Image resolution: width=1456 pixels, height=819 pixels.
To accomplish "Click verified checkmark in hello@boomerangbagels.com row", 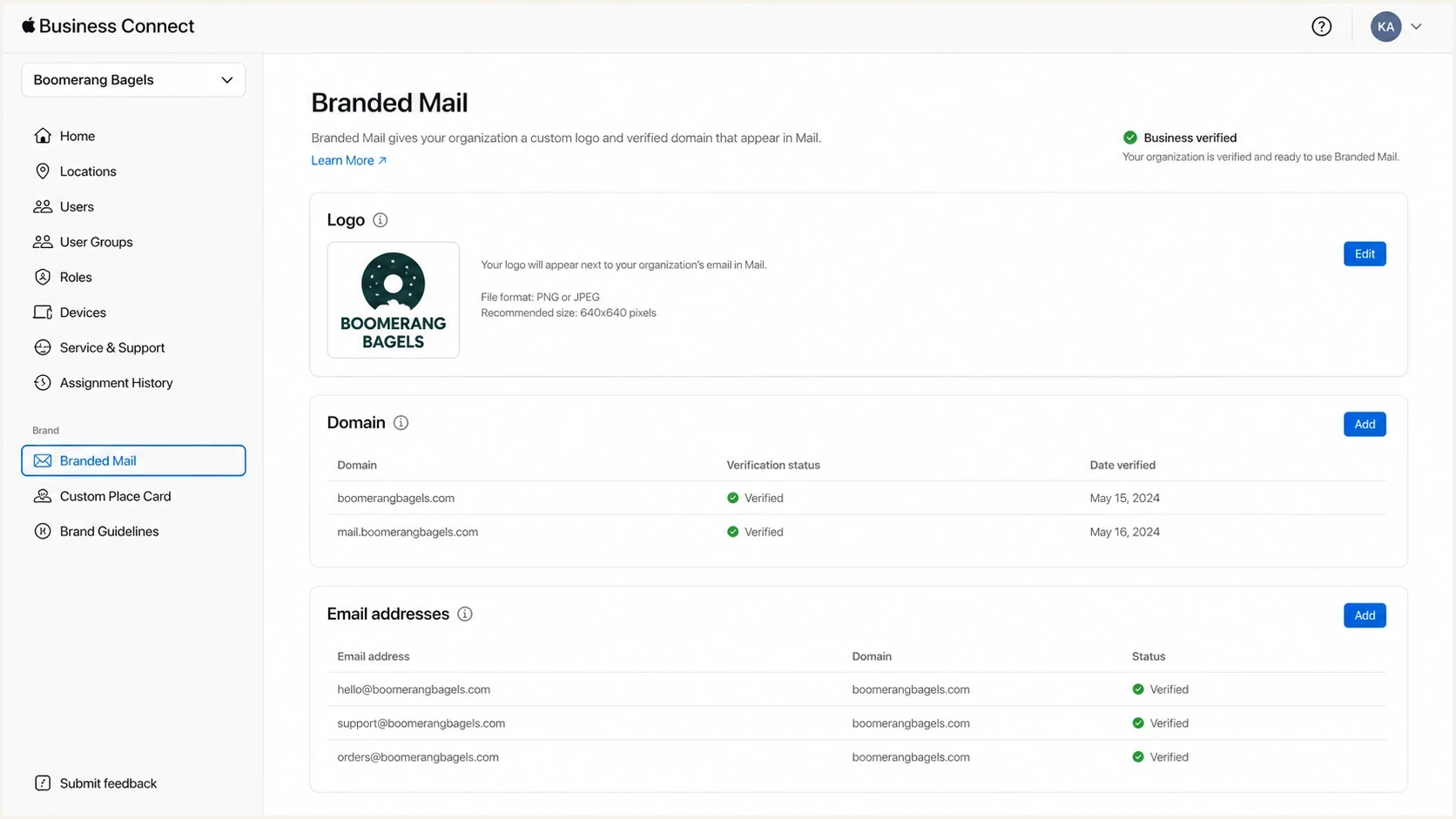I will pos(1138,689).
